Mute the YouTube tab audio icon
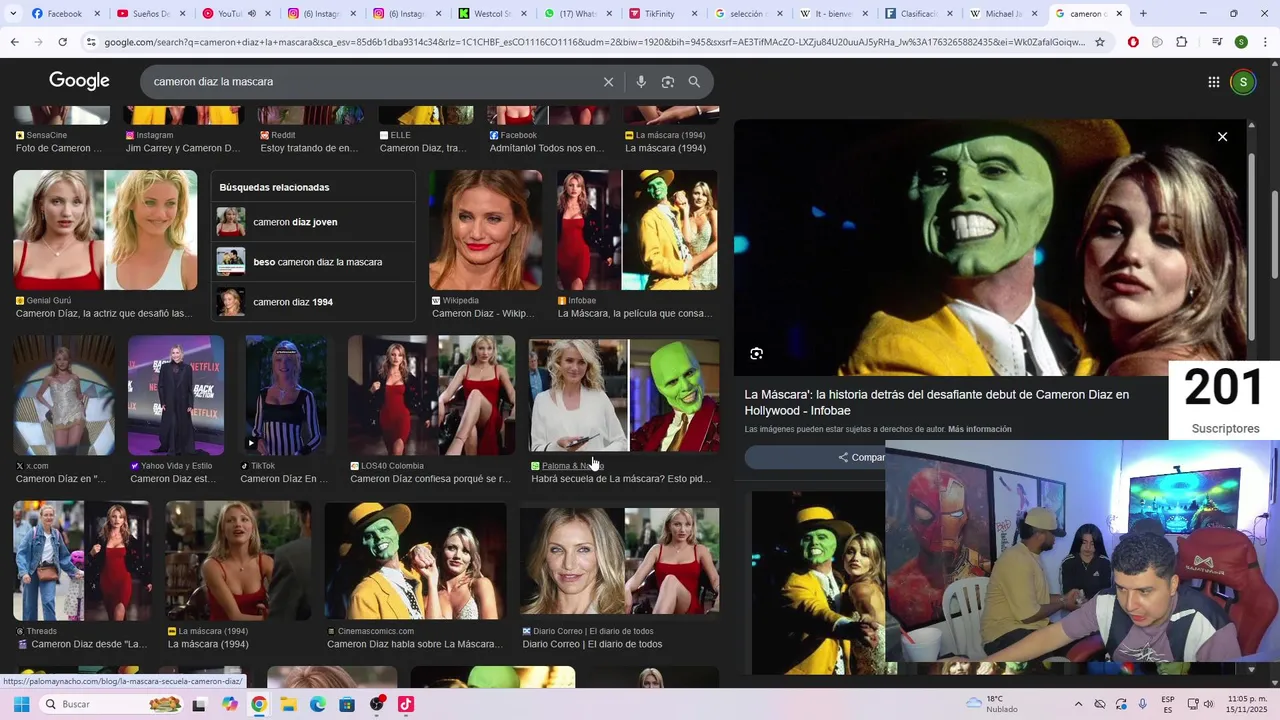Image resolution: width=1280 pixels, height=720 pixels. coord(251,14)
